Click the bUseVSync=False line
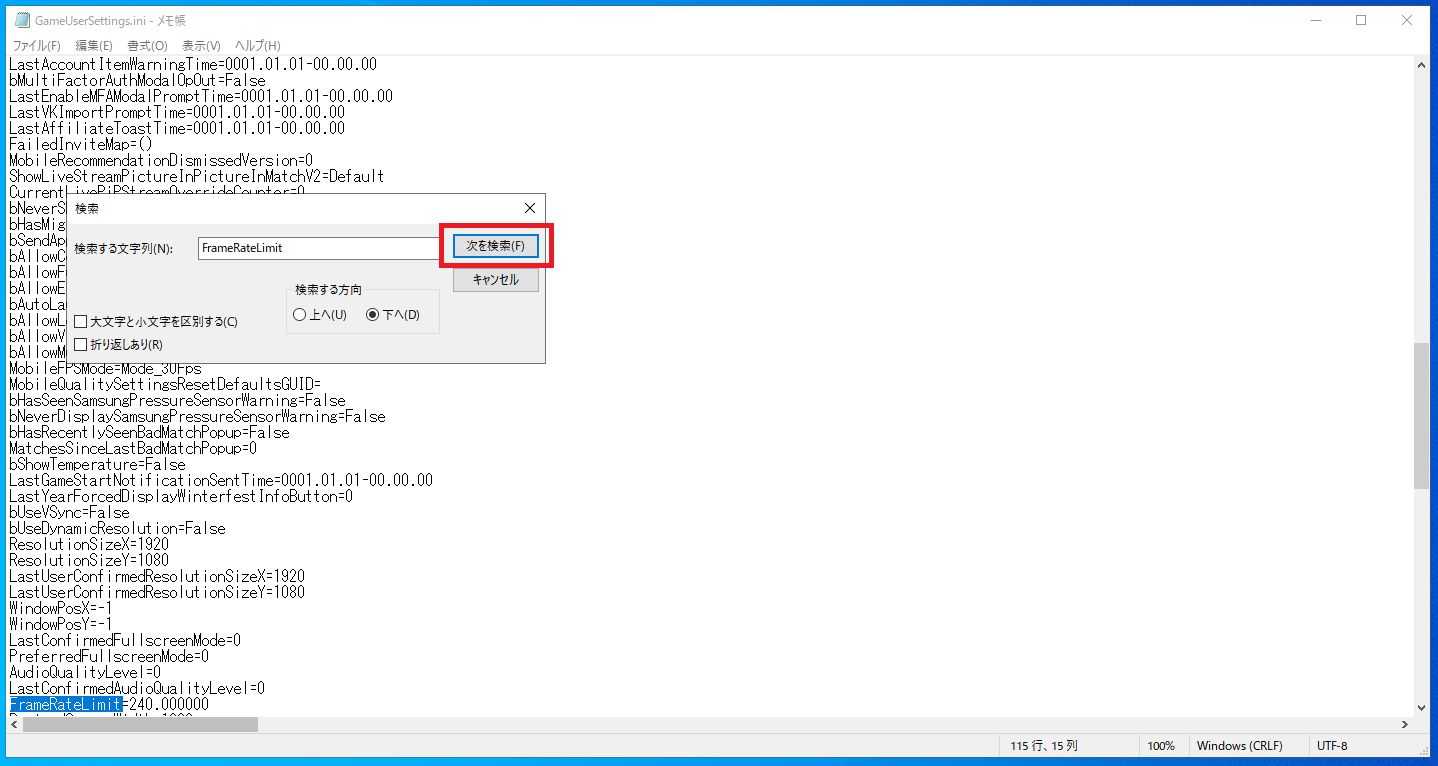The width and height of the screenshot is (1438, 766). coord(69,512)
